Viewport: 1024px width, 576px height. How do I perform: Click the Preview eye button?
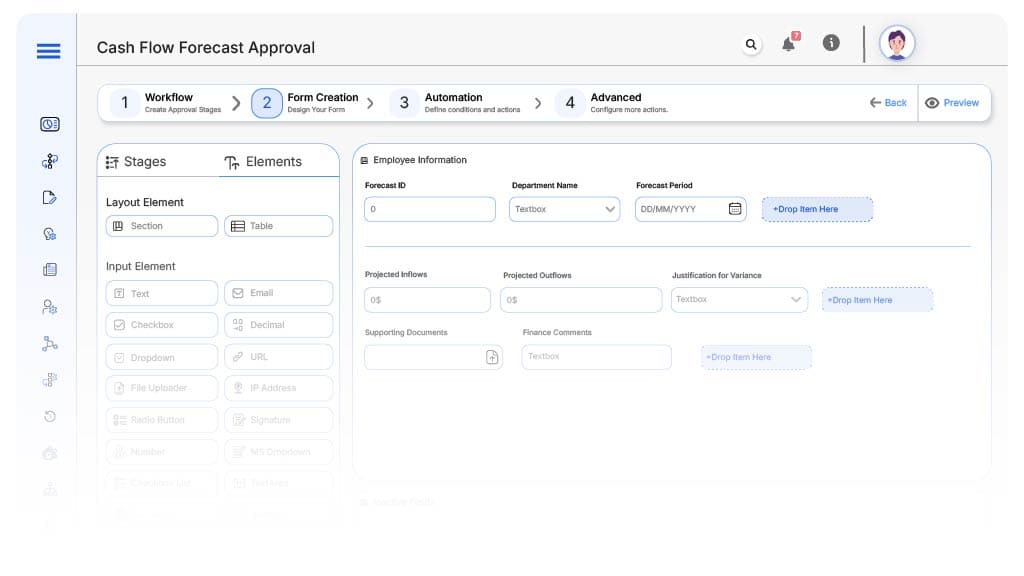[952, 103]
